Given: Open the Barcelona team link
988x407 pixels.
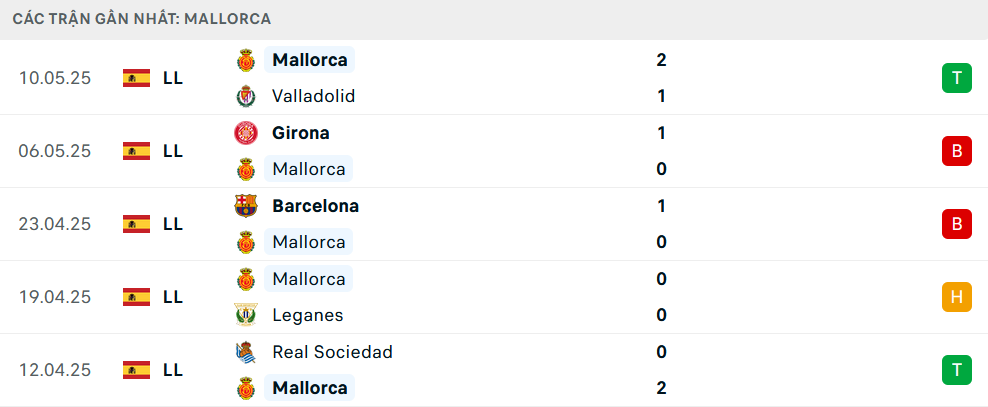Looking at the screenshot, I should [316, 206].
